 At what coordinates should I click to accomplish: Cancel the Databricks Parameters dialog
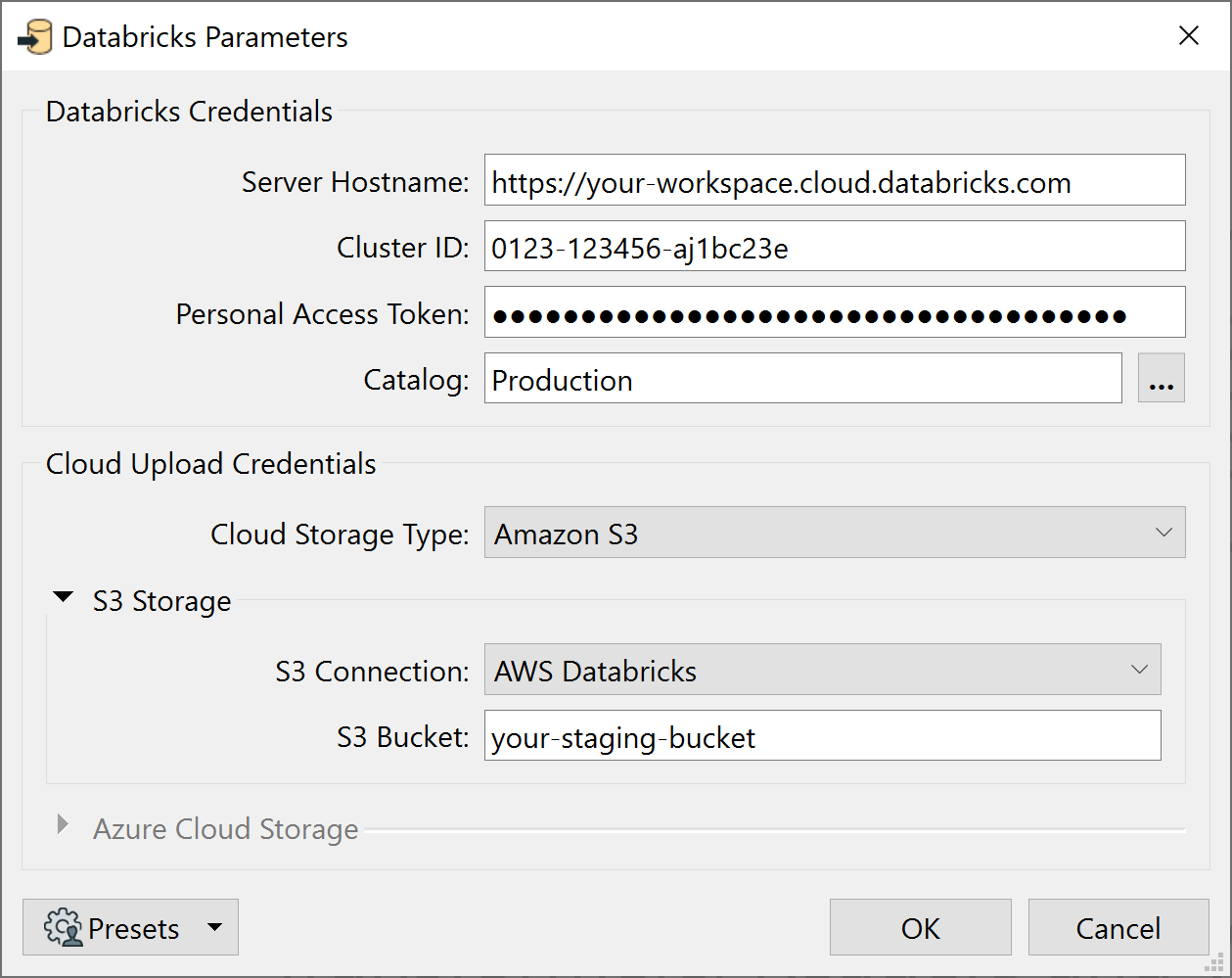point(1118,927)
